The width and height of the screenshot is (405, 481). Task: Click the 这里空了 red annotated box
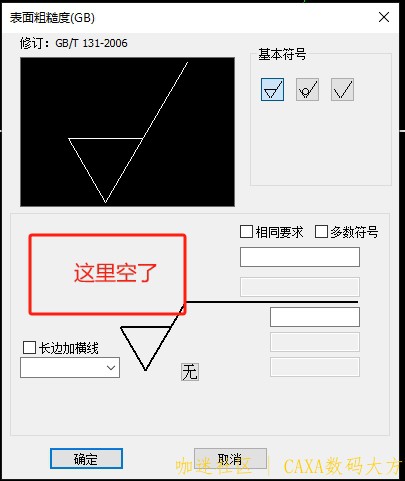(107, 274)
